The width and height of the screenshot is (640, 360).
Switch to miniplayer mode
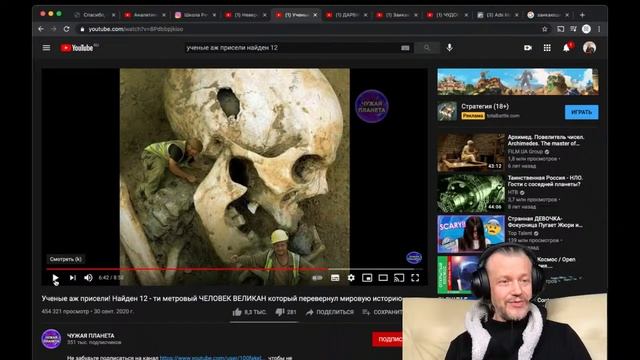(x=367, y=278)
